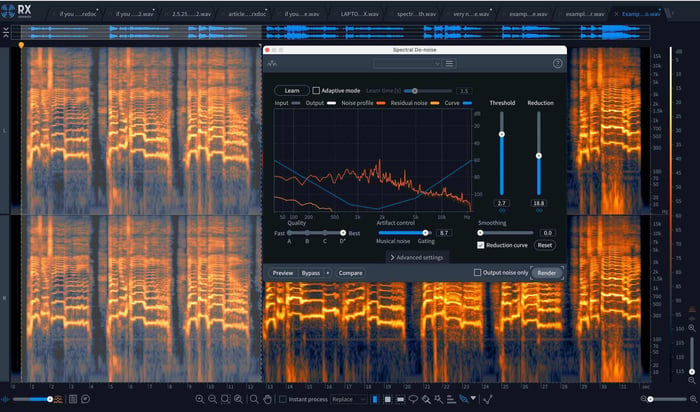
Task: Click the module chain icon in De-noise window
Action: [x=272, y=64]
